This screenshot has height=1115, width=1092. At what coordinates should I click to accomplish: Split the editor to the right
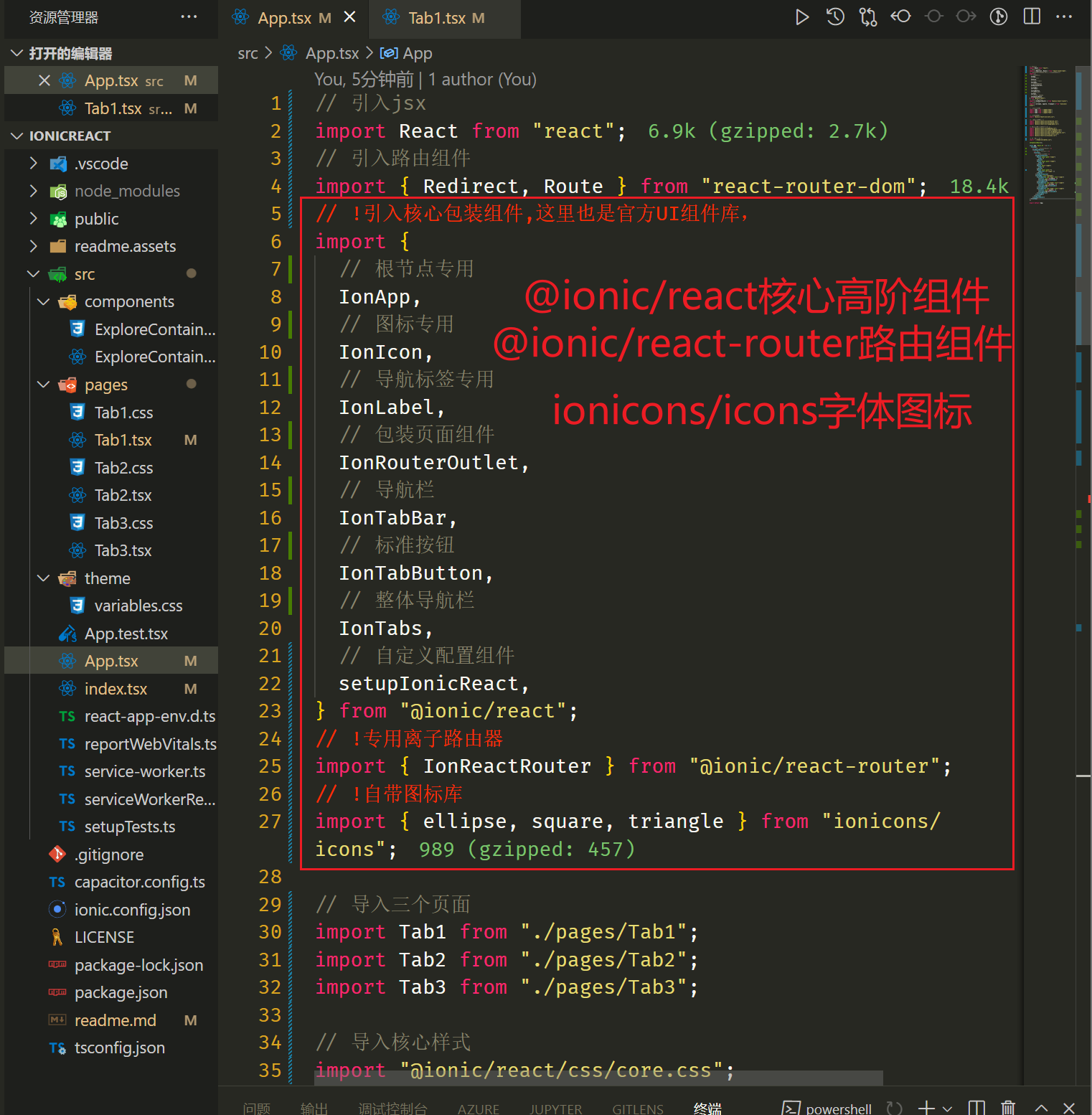(1032, 17)
